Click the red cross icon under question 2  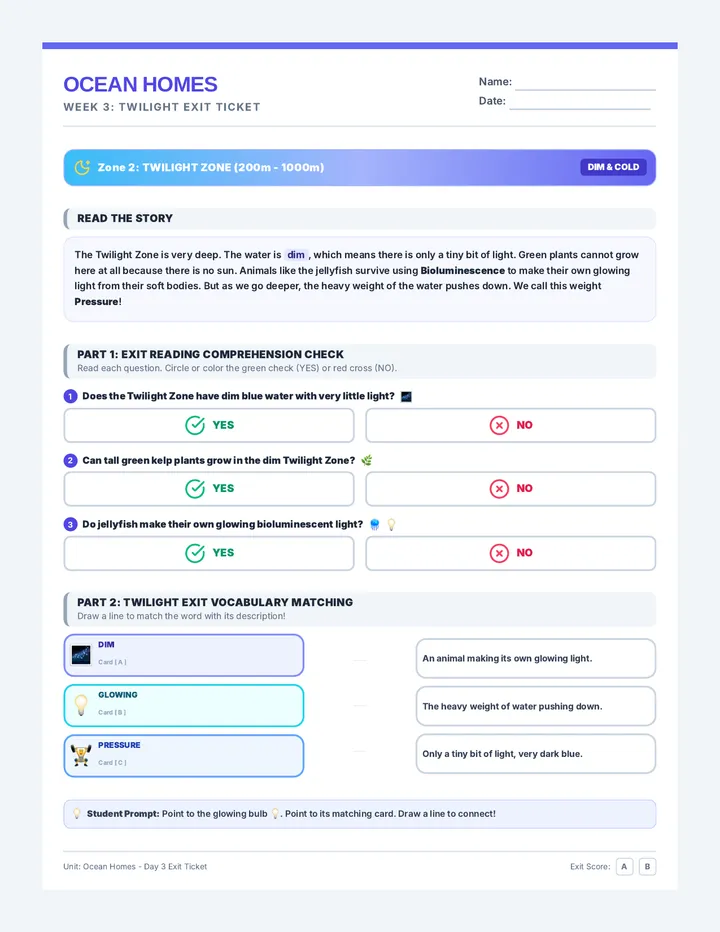499,489
